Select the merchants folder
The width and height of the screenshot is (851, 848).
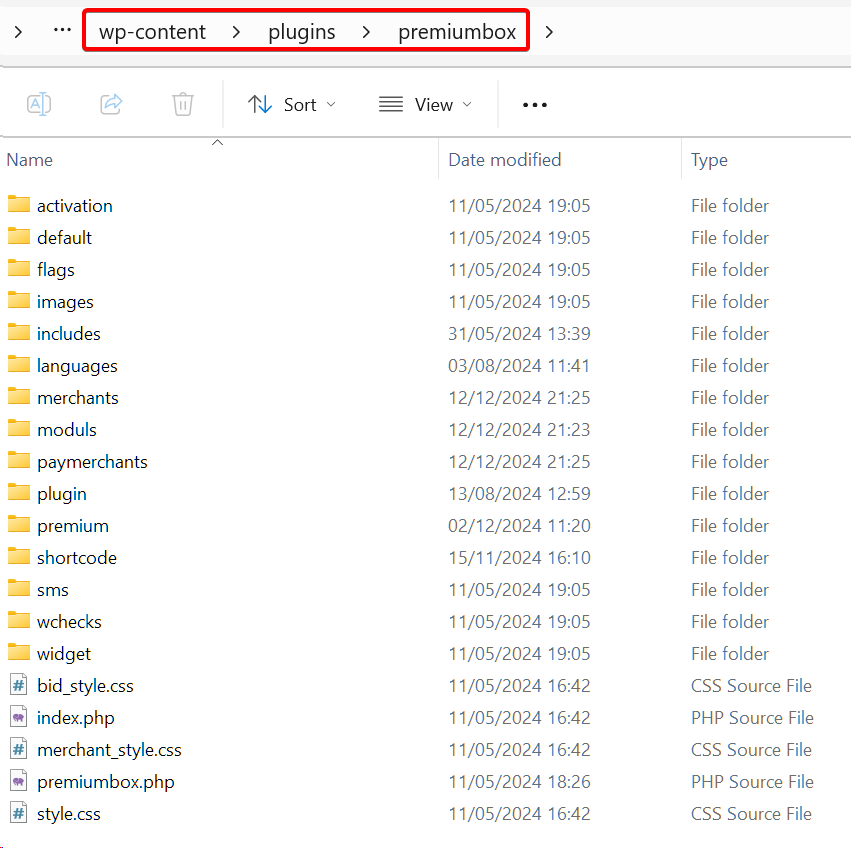pyautogui.click(x=77, y=397)
